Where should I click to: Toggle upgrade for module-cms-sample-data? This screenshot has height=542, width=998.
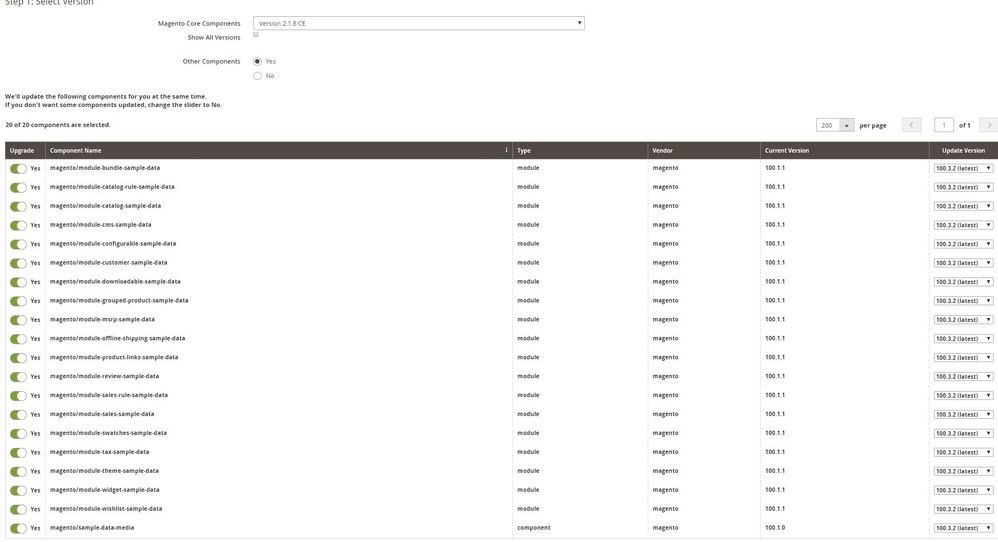click(18, 225)
